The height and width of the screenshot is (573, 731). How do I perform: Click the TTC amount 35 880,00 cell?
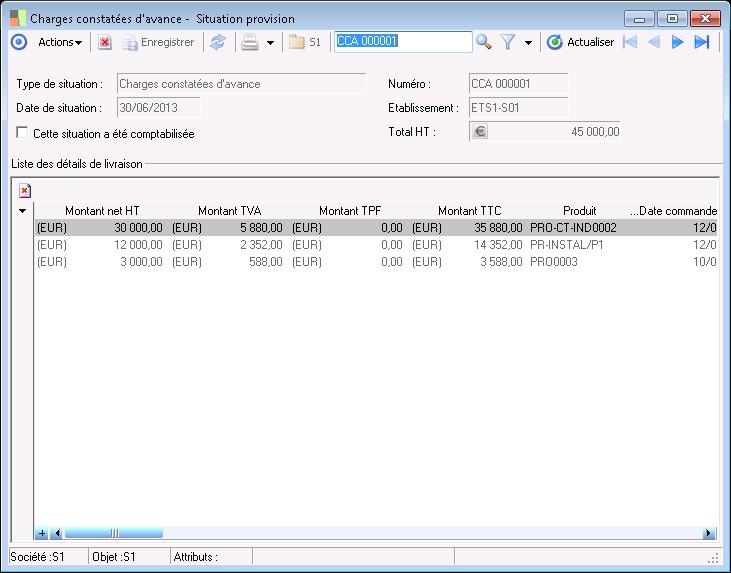coord(498,228)
